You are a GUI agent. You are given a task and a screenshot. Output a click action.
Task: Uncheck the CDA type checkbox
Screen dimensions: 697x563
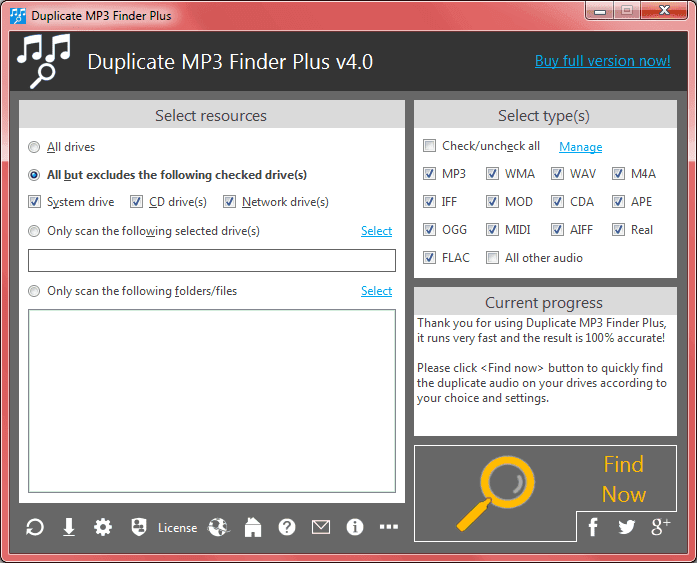[557, 202]
